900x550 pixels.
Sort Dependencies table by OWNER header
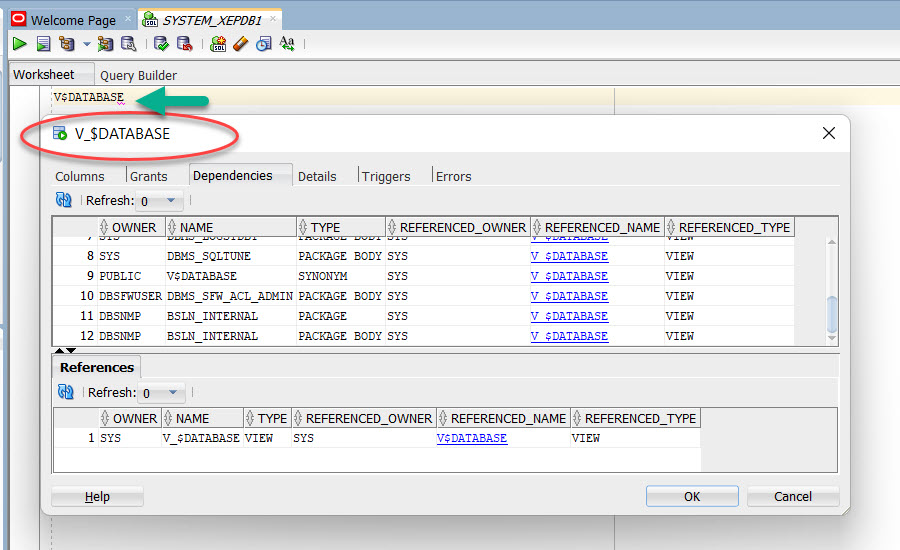pos(131,227)
